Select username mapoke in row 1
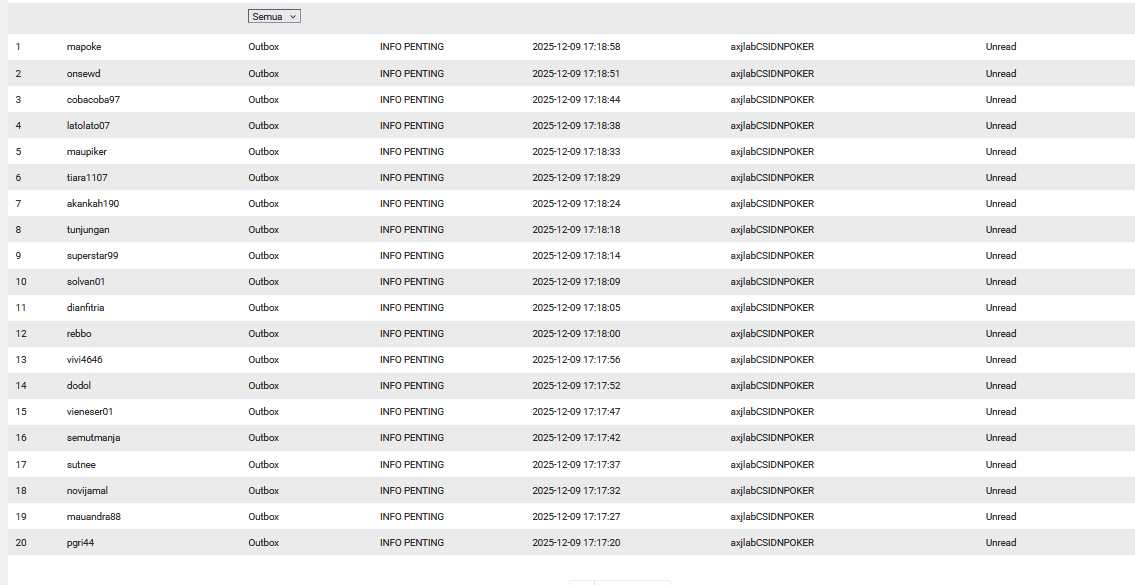 tap(84, 47)
